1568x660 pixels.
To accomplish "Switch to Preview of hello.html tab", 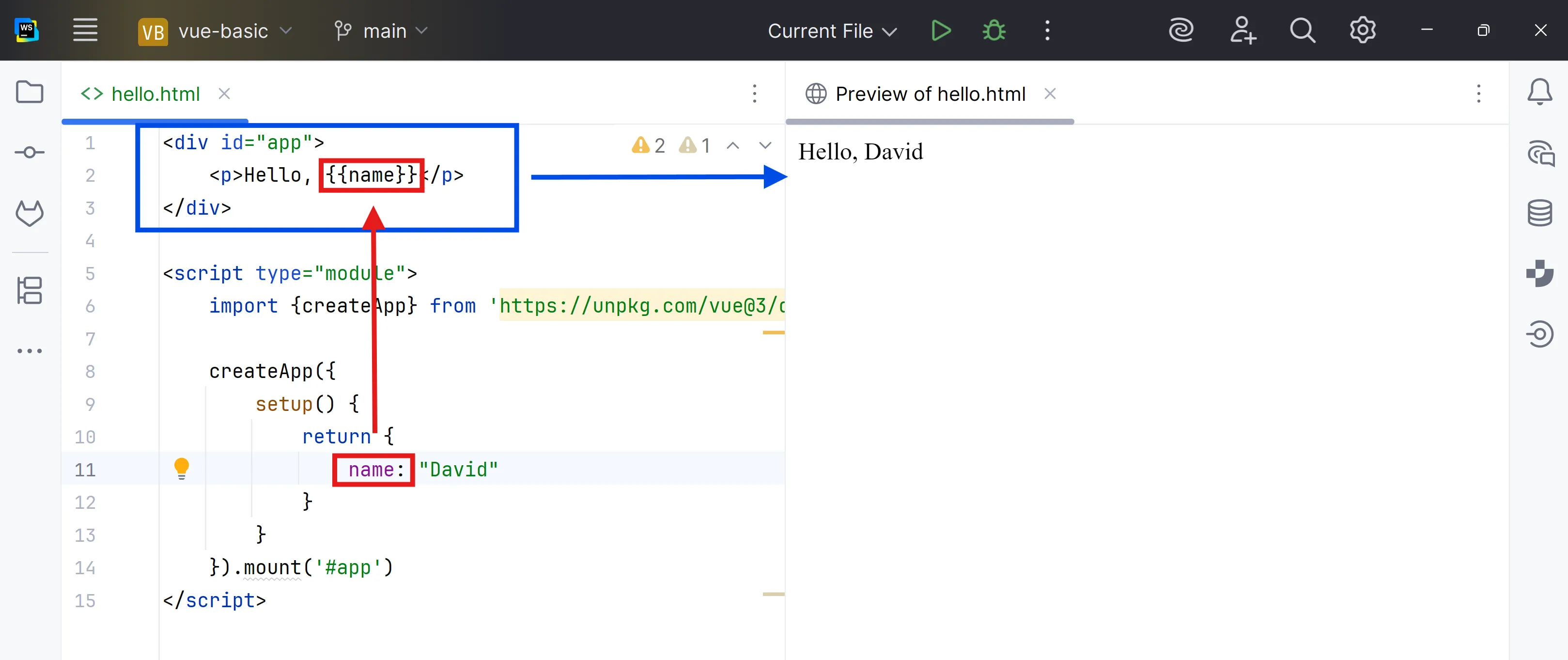I will [x=930, y=94].
